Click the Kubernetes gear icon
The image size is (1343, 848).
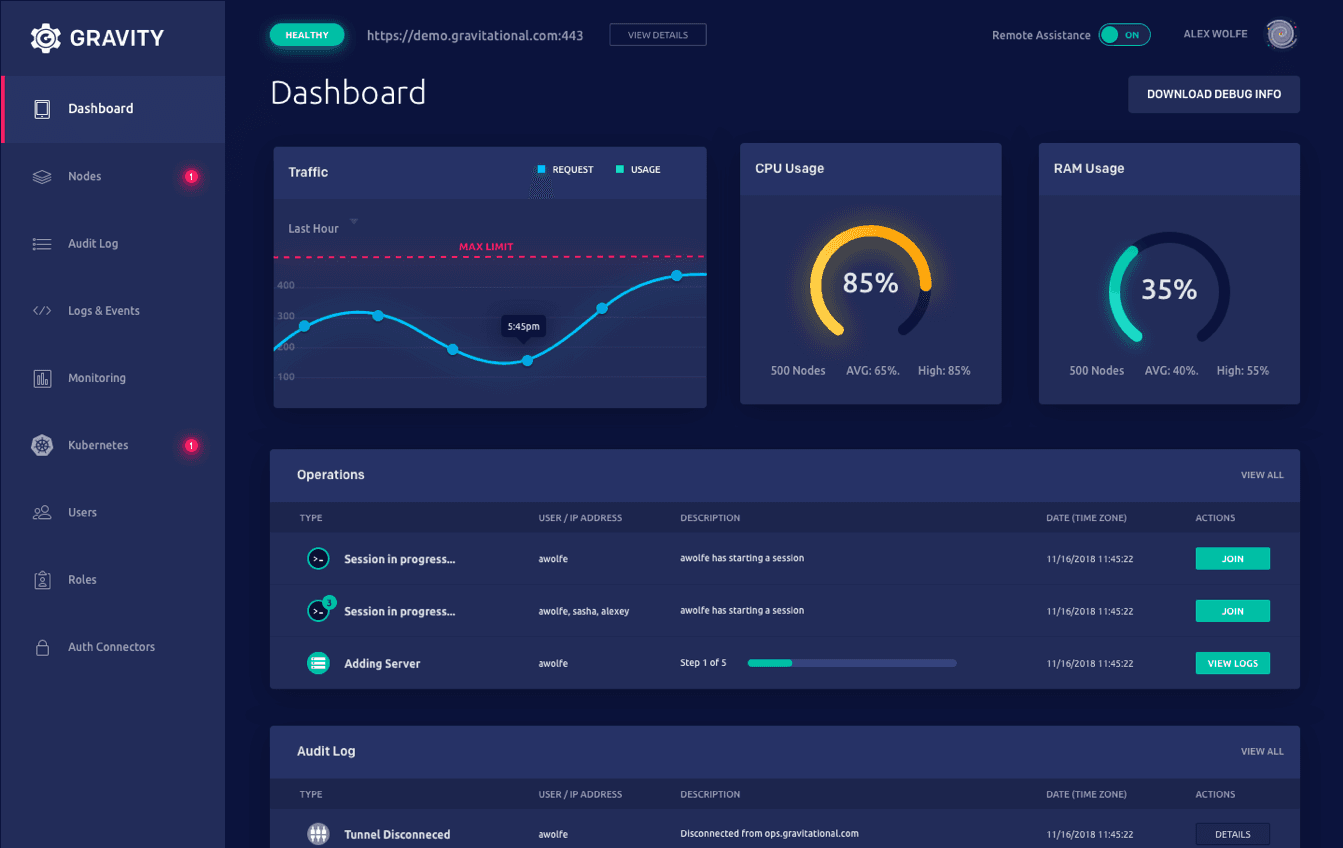click(41, 445)
